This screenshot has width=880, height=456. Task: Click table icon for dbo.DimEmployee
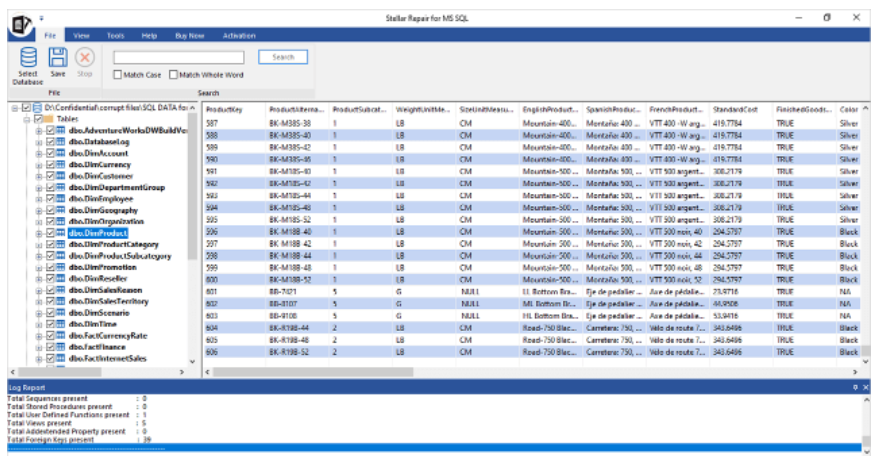click(60, 199)
